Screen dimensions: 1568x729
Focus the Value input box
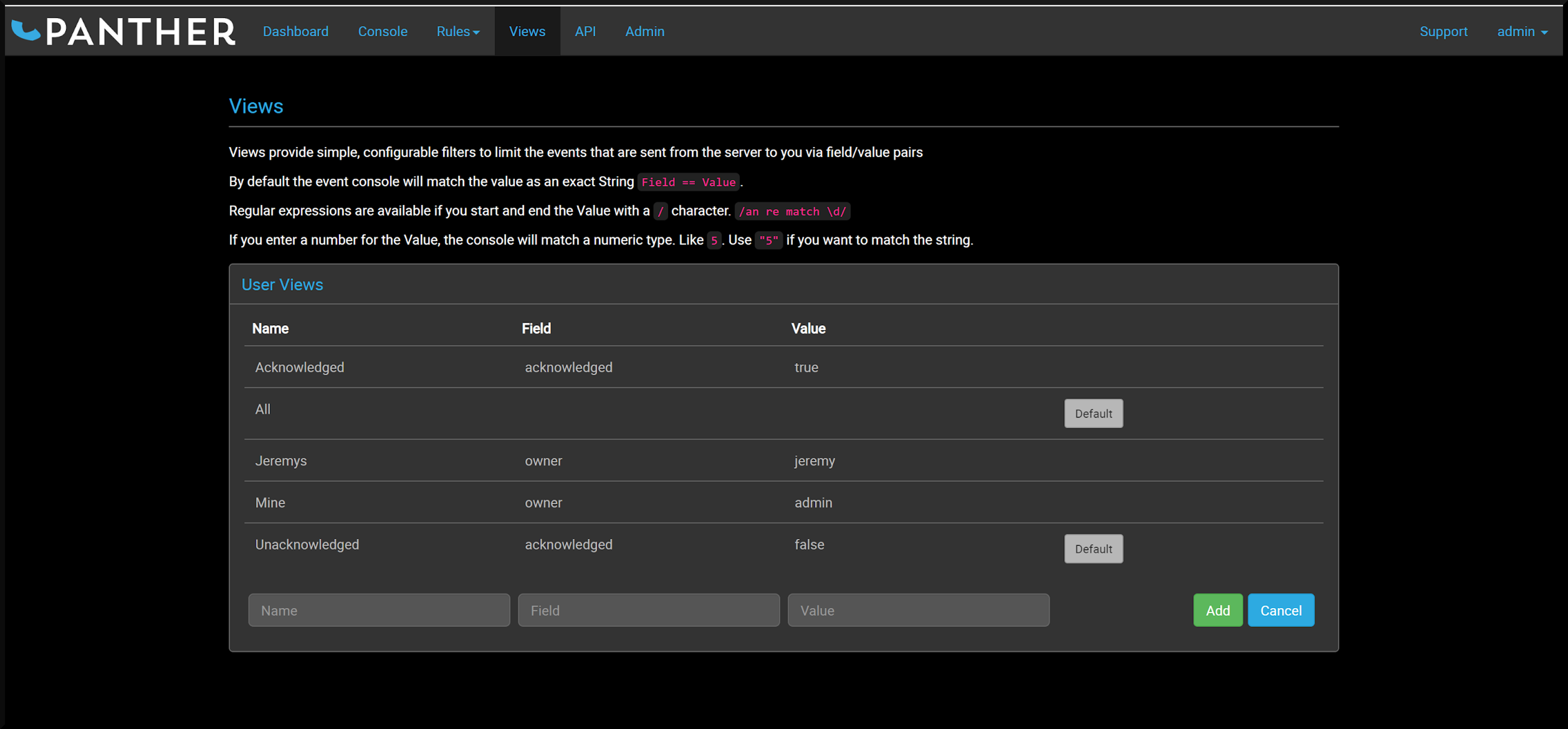[x=918, y=610]
